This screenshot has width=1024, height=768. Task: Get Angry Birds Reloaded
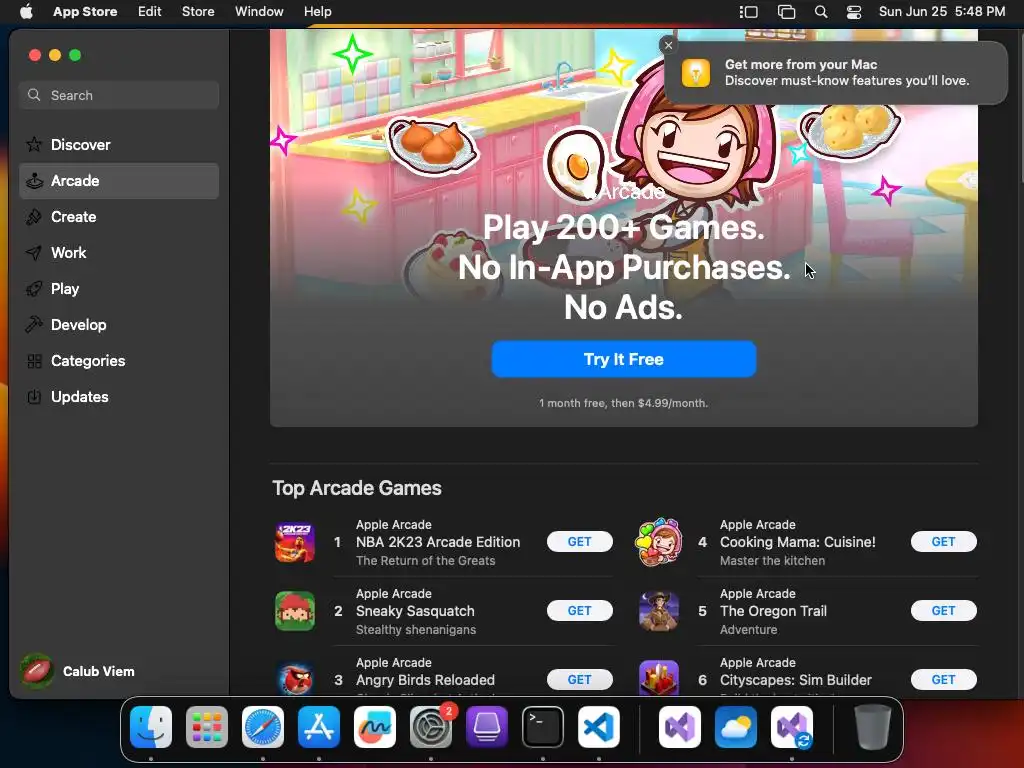[579, 680]
